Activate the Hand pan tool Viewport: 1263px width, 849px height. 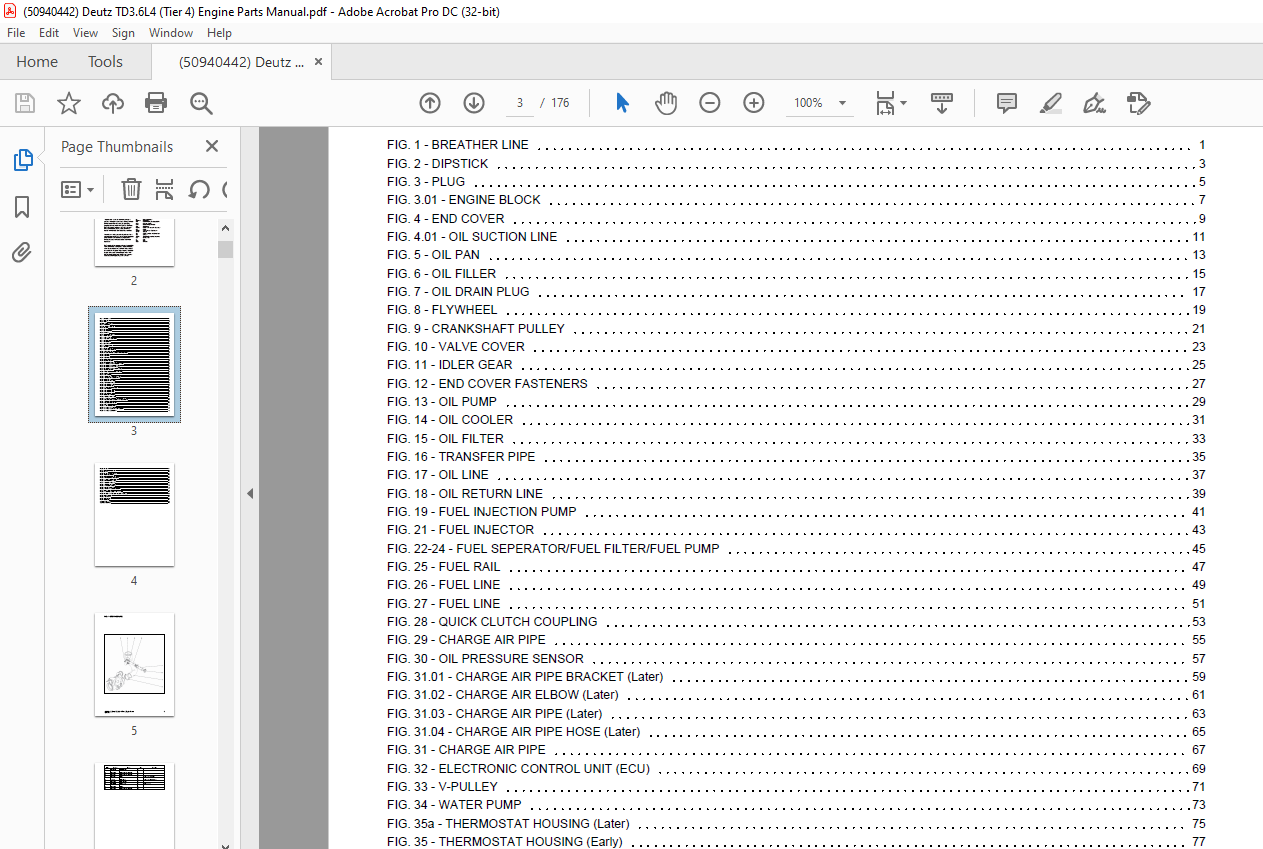666,103
